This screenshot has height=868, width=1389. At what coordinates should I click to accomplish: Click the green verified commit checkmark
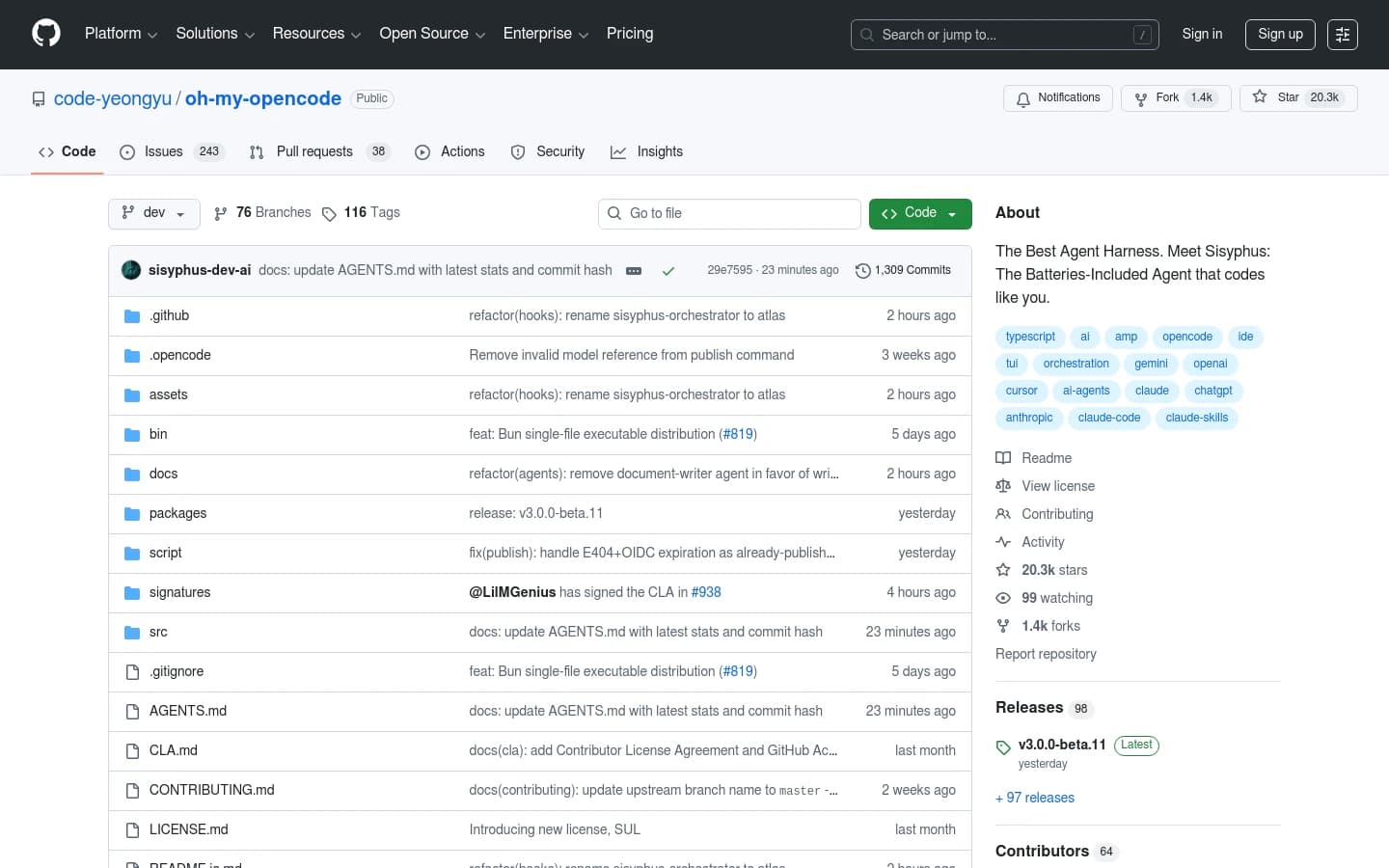pos(668,271)
